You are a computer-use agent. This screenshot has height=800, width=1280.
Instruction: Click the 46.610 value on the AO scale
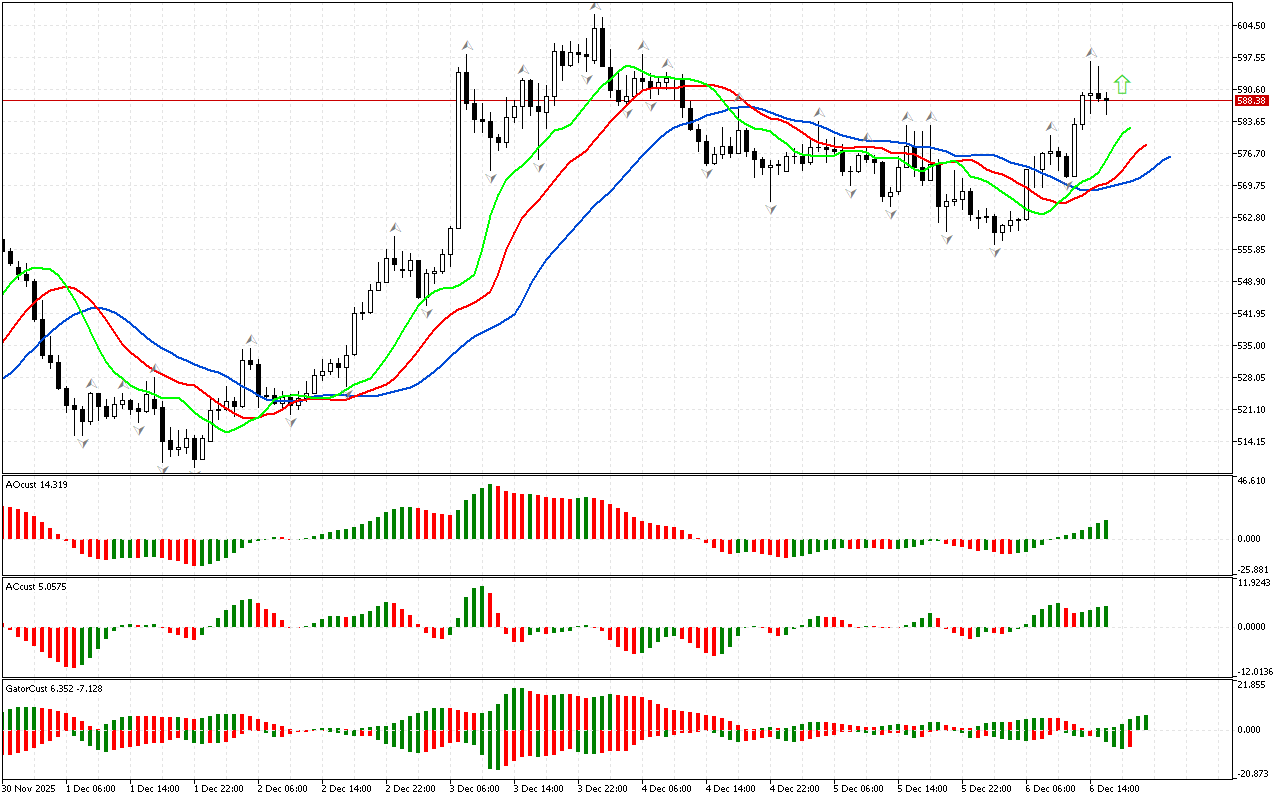tap(1252, 481)
